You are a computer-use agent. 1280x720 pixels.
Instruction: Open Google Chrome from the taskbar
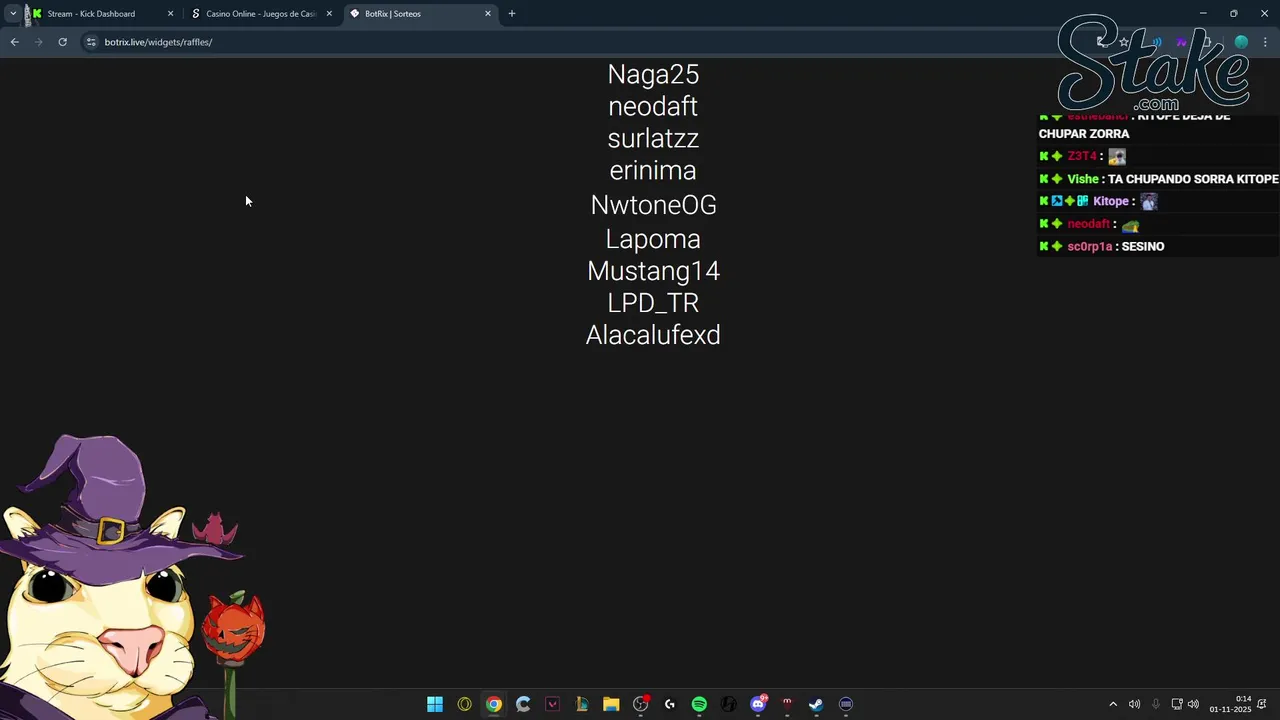494,704
